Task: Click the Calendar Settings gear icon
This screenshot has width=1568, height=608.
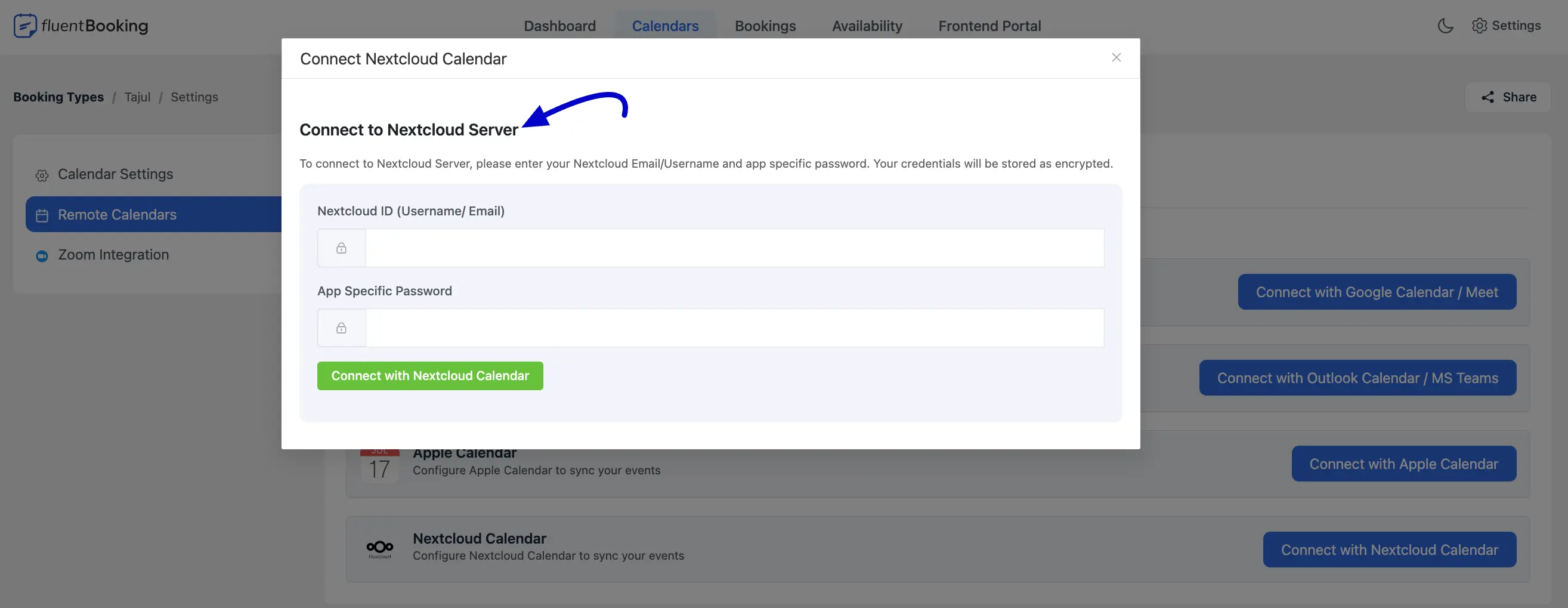Action: (x=42, y=175)
